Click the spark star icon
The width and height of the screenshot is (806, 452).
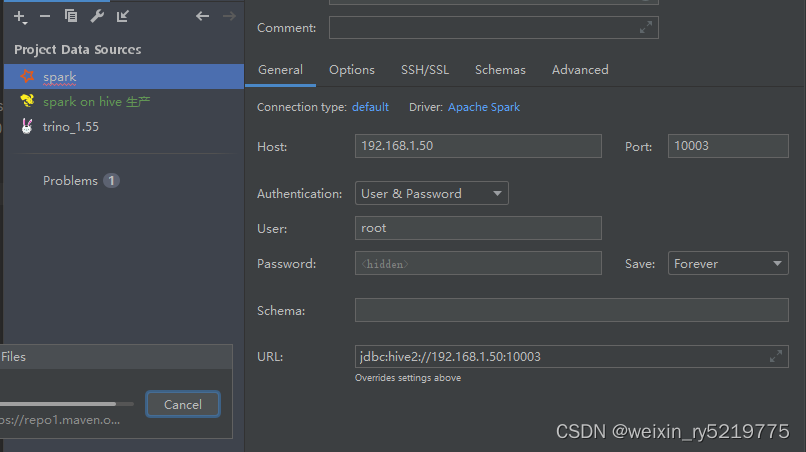[27, 77]
